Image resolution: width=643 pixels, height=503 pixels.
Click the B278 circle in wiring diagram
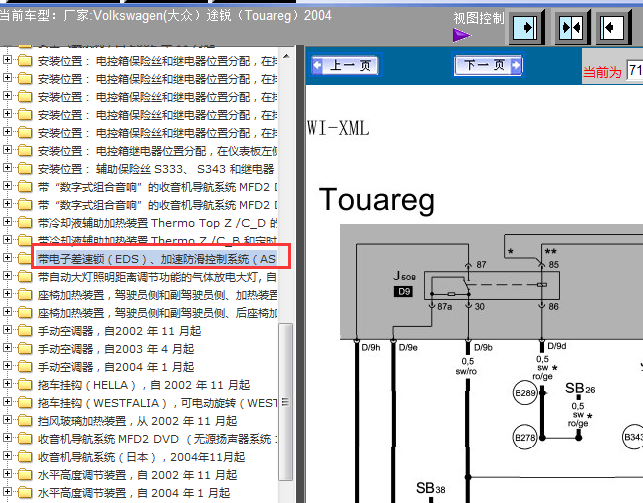click(525, 438)
